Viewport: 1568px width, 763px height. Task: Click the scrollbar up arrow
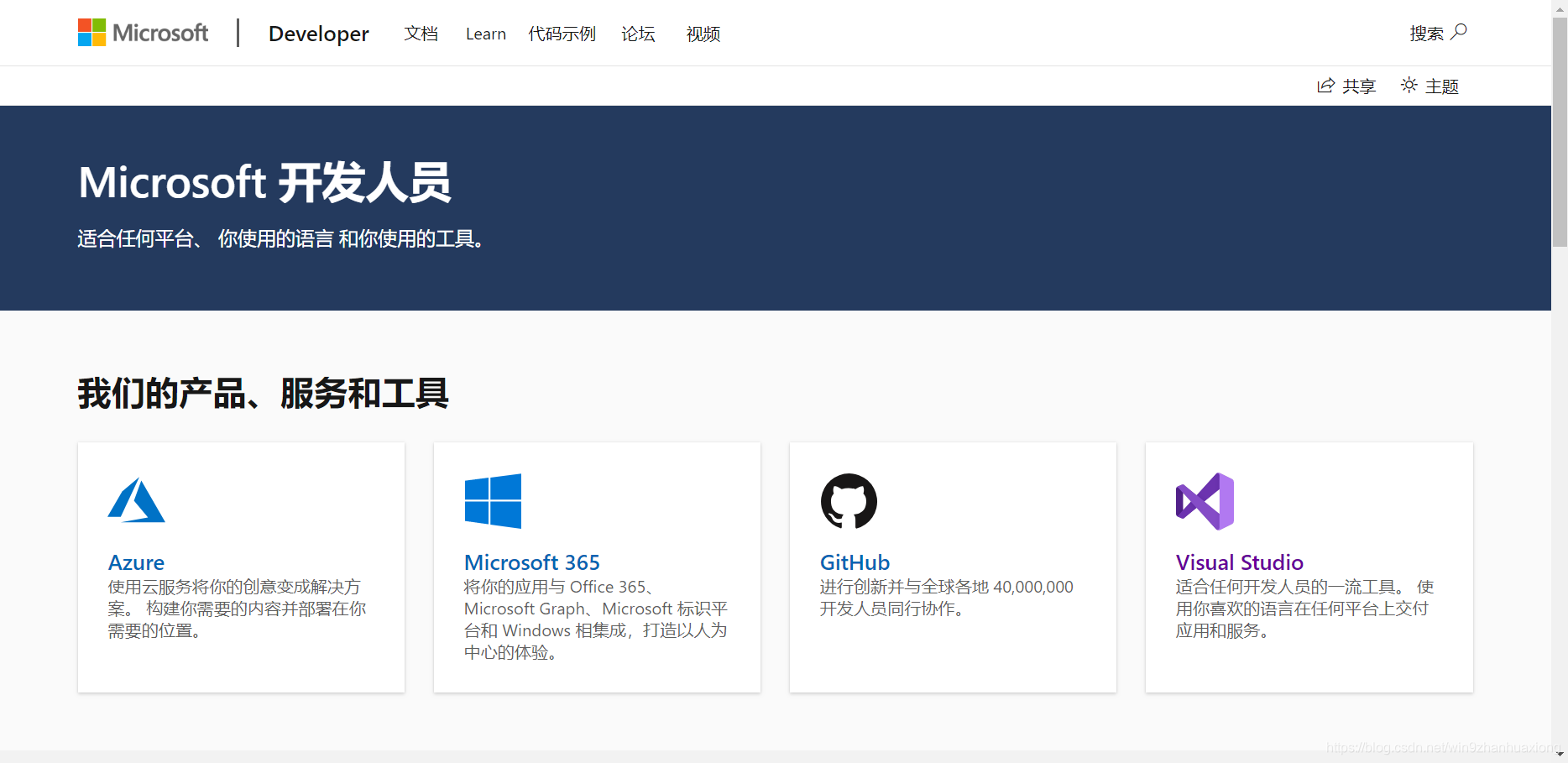point(1560,8)
